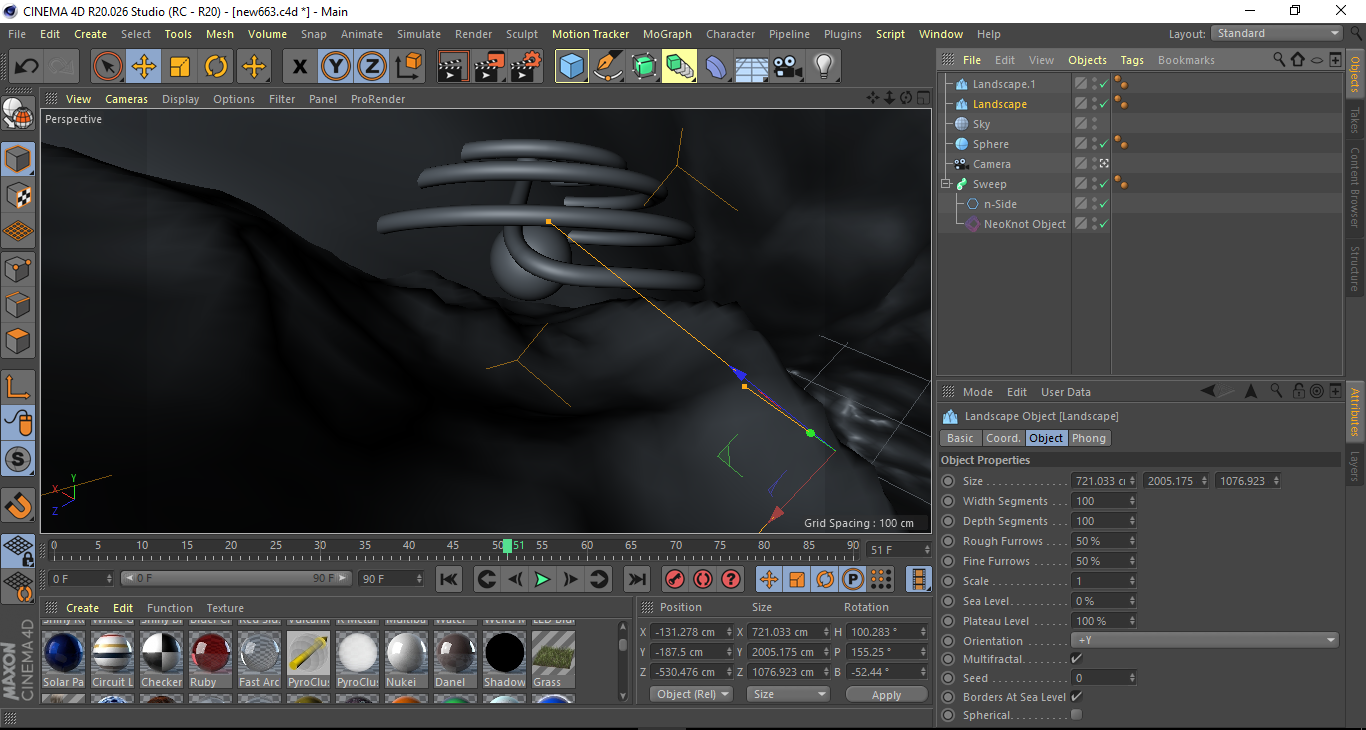Click User Data in Attribute Manager
Viewport: 1366px width, 730px height.
coord(1065,392)
